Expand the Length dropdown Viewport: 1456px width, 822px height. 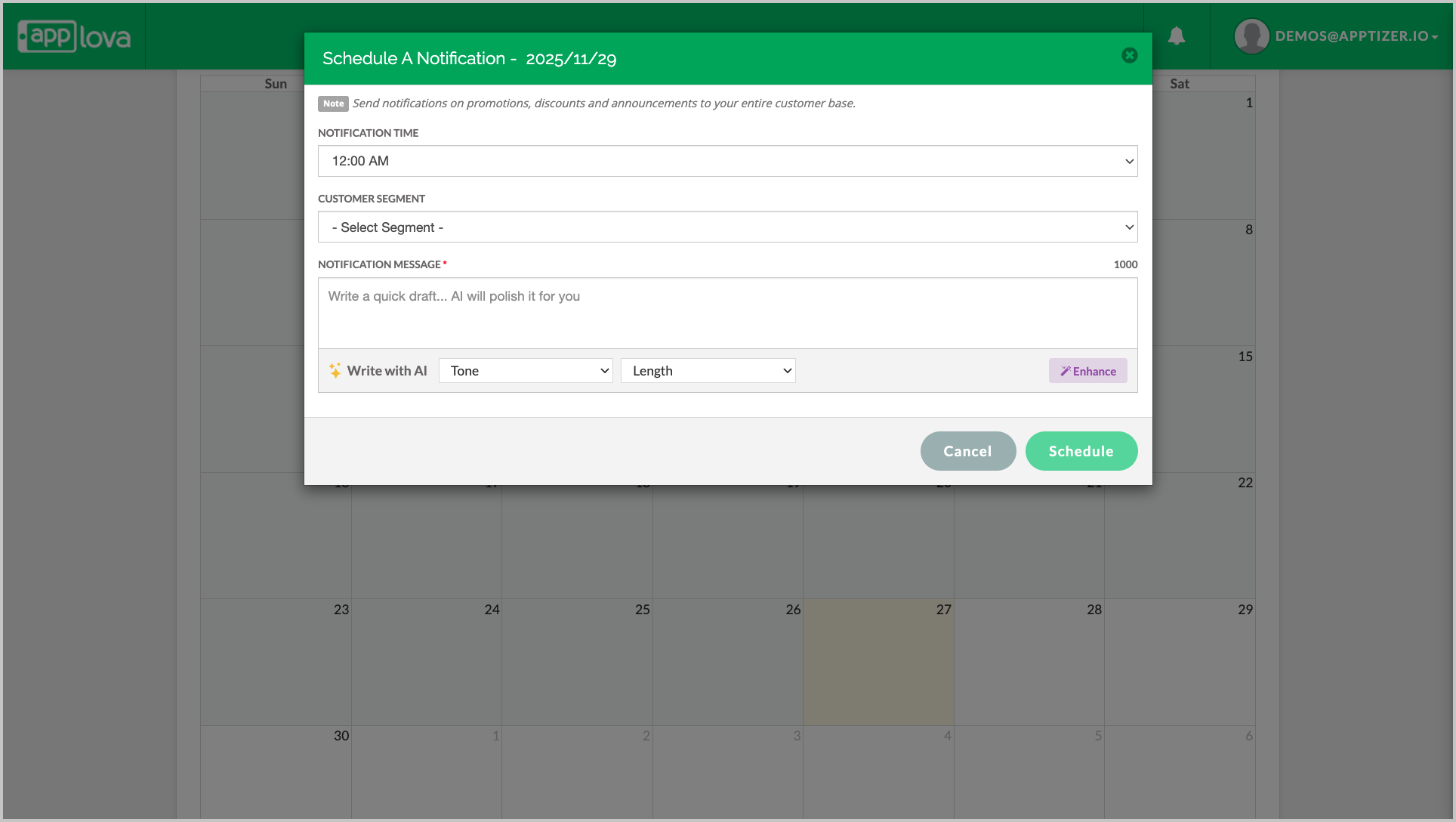(x=708, y=371)
